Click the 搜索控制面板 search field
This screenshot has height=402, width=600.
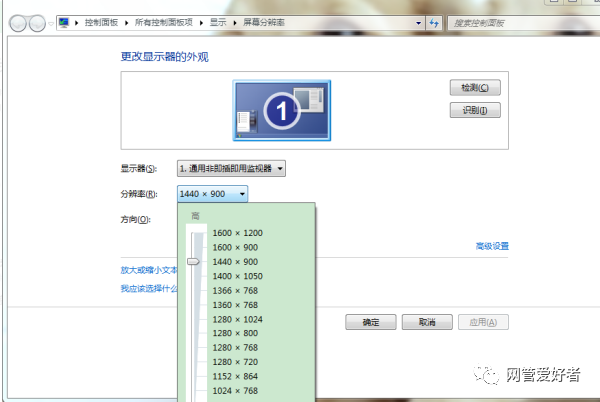pyautogui.click(x=523, y=23)
